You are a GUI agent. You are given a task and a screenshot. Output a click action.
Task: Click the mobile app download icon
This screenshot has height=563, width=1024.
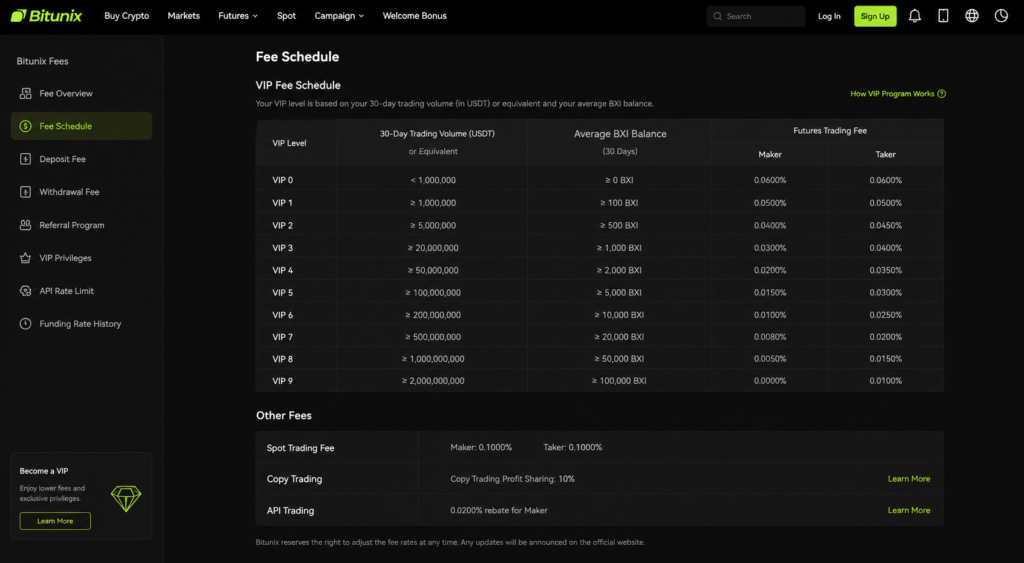pos(943,16)
